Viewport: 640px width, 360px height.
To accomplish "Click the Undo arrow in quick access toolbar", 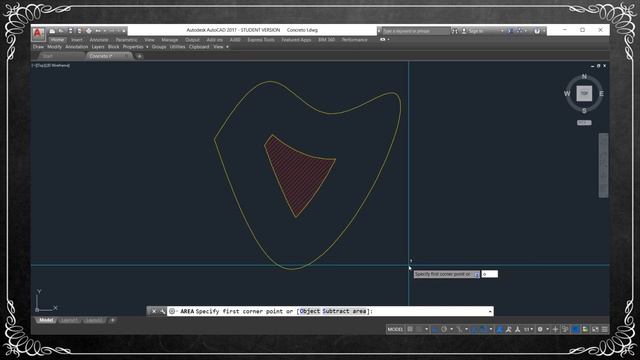I will [98, 31].
